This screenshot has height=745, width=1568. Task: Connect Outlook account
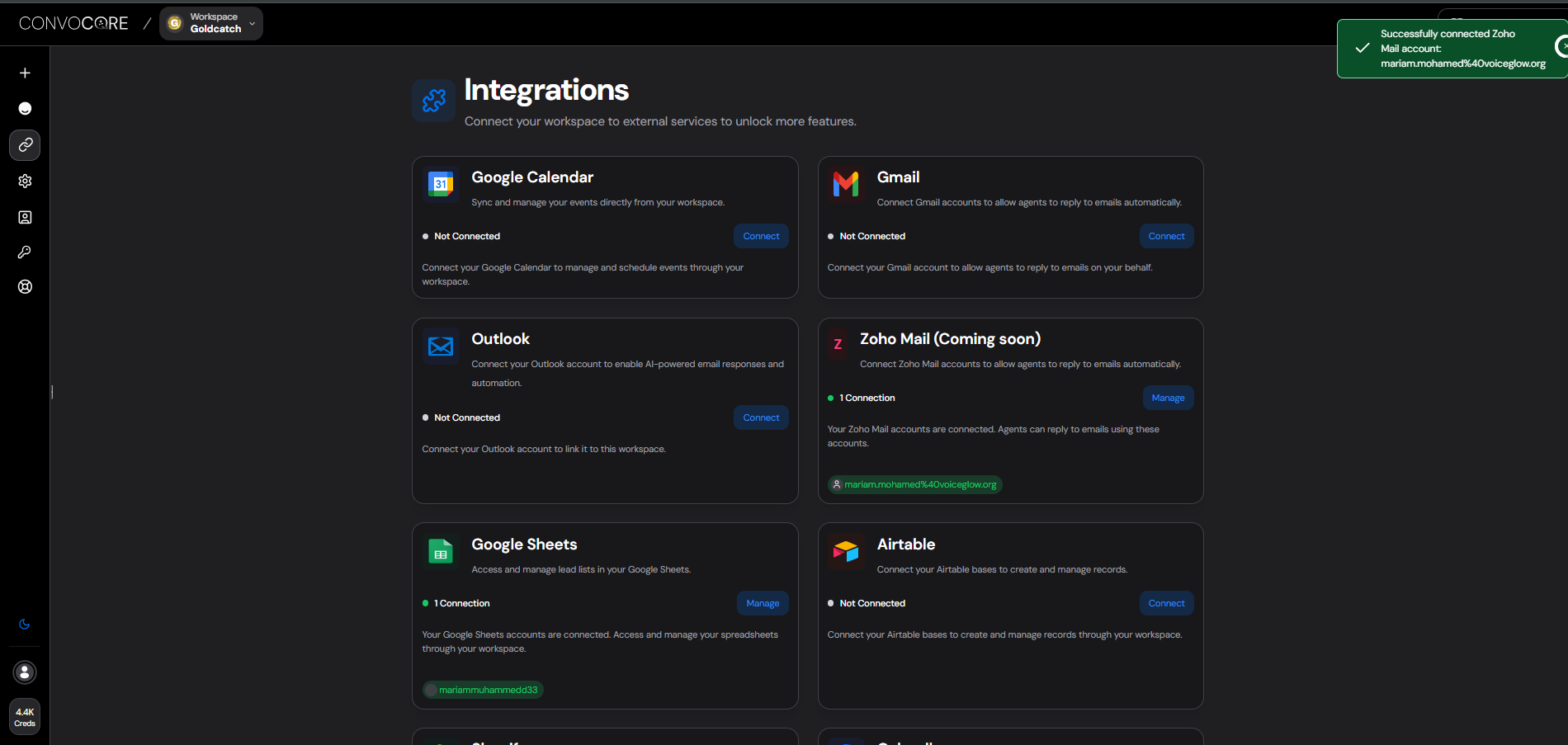coord(761,417)
